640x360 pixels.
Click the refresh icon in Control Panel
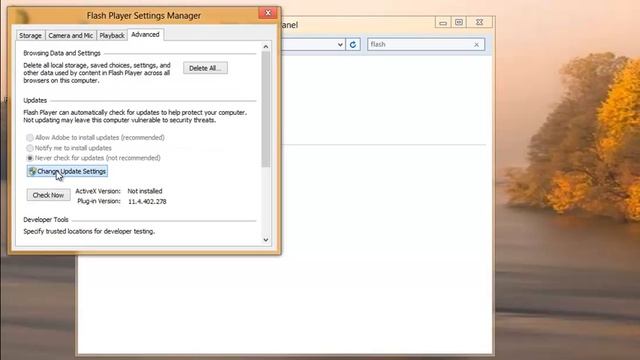[x=353, y=44]
